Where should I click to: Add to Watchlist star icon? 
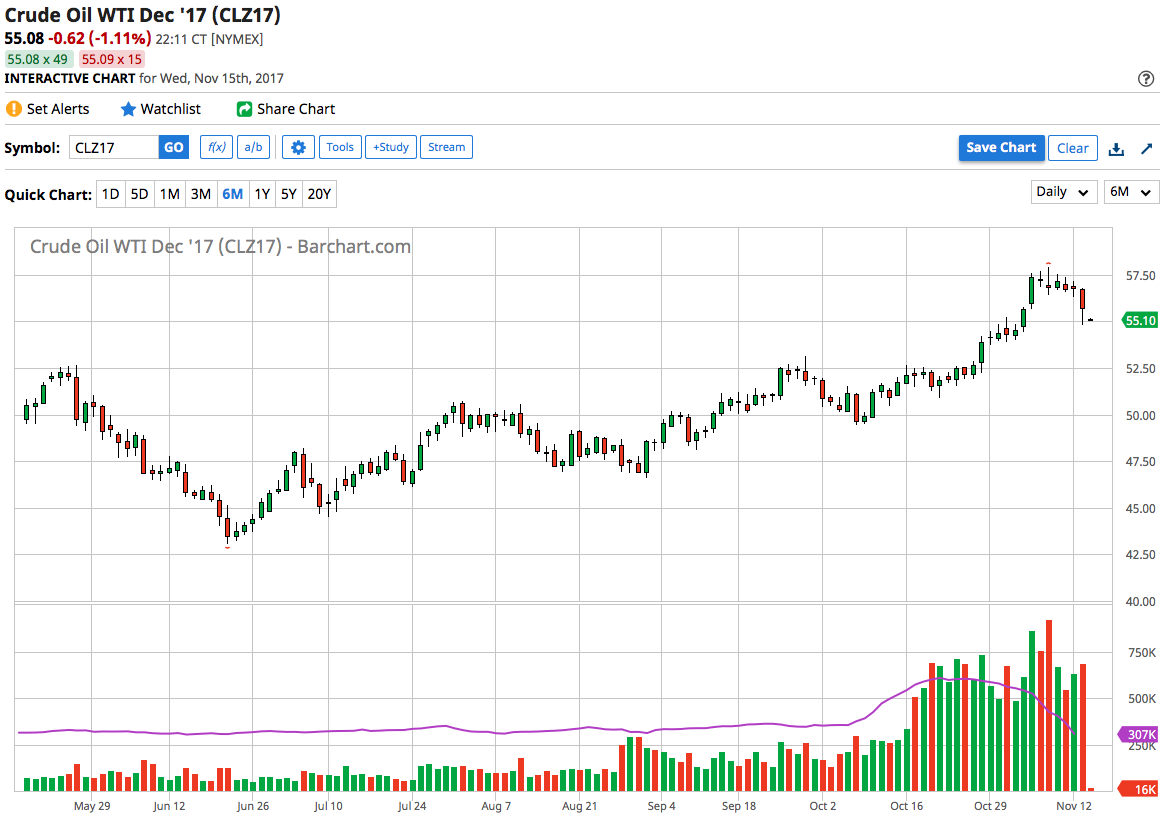click(128, 109)
